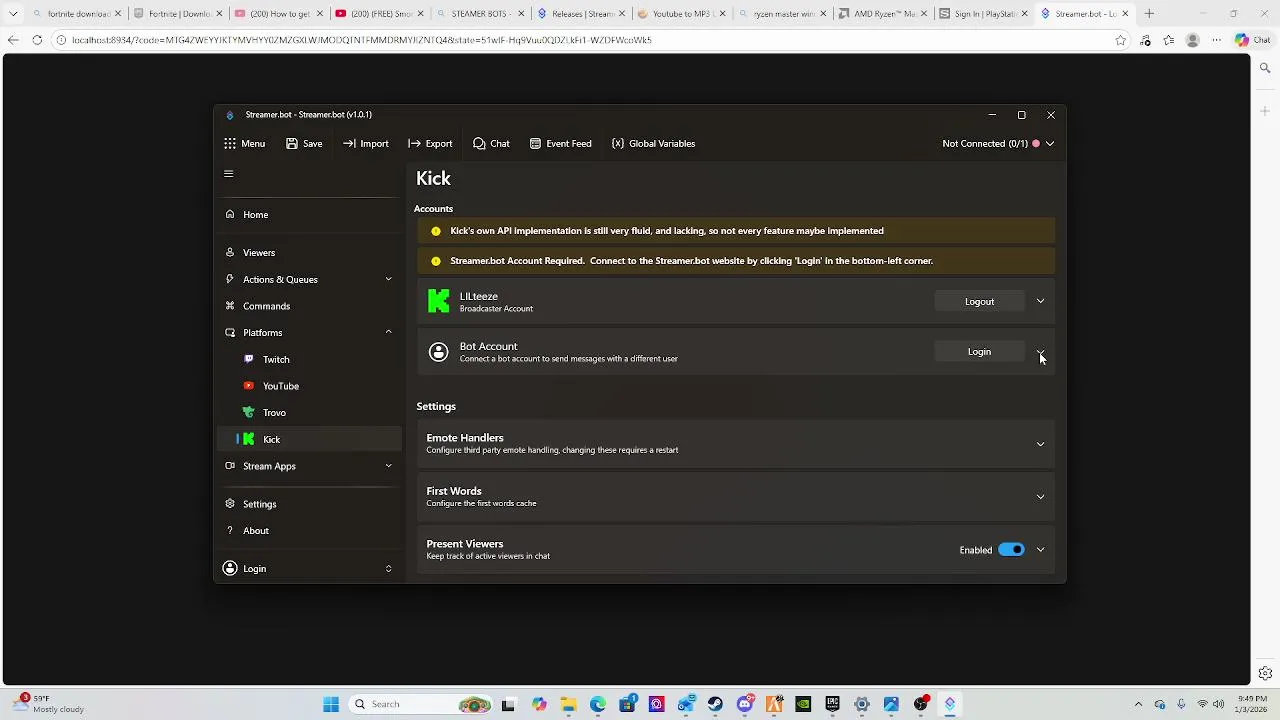Expand Actions & Queues chevron
This screenshot has height=720, width=1280.
388,280
